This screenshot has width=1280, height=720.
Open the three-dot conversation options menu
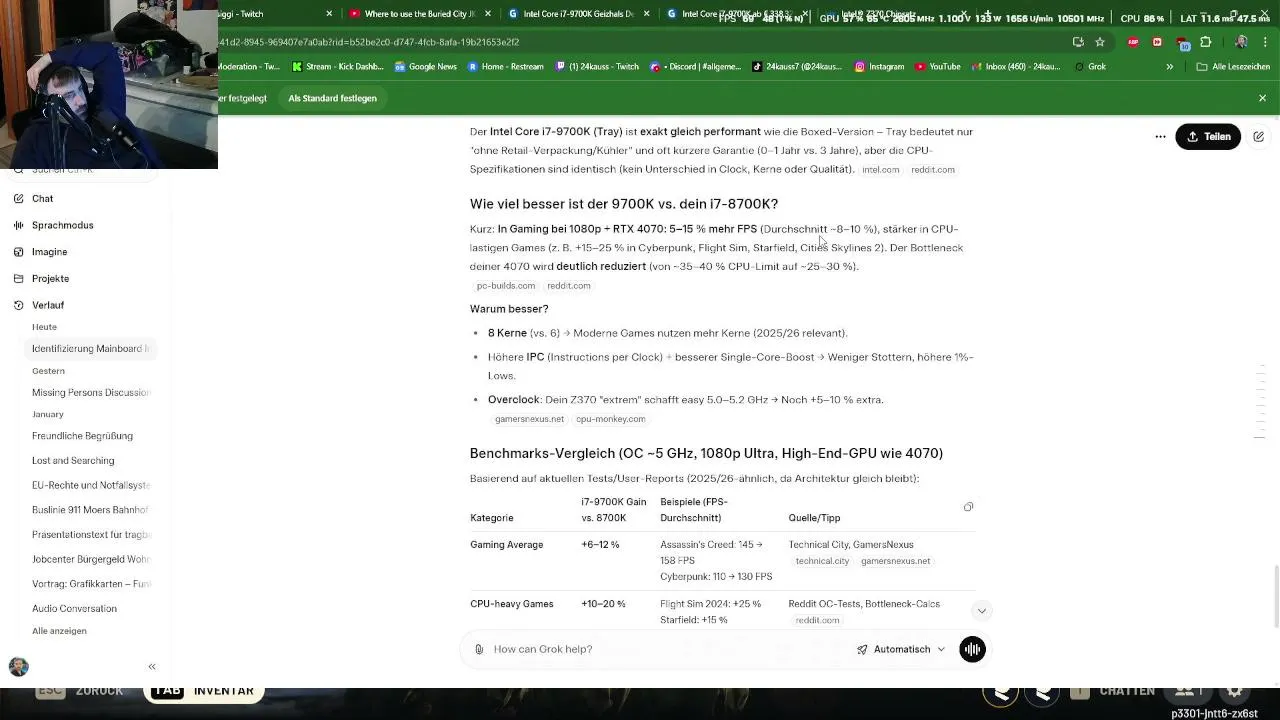(1160, 137)
